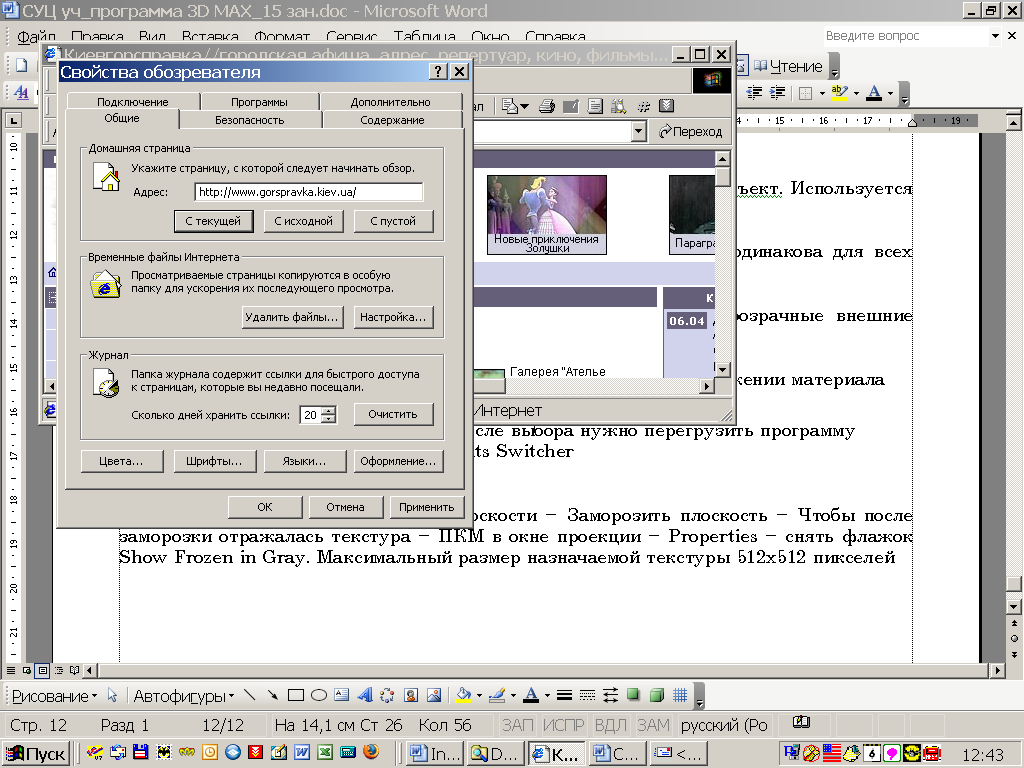
Task: Open Автофигуры dropdown menu
Action: pyautogui.click(x=184, y=696)
